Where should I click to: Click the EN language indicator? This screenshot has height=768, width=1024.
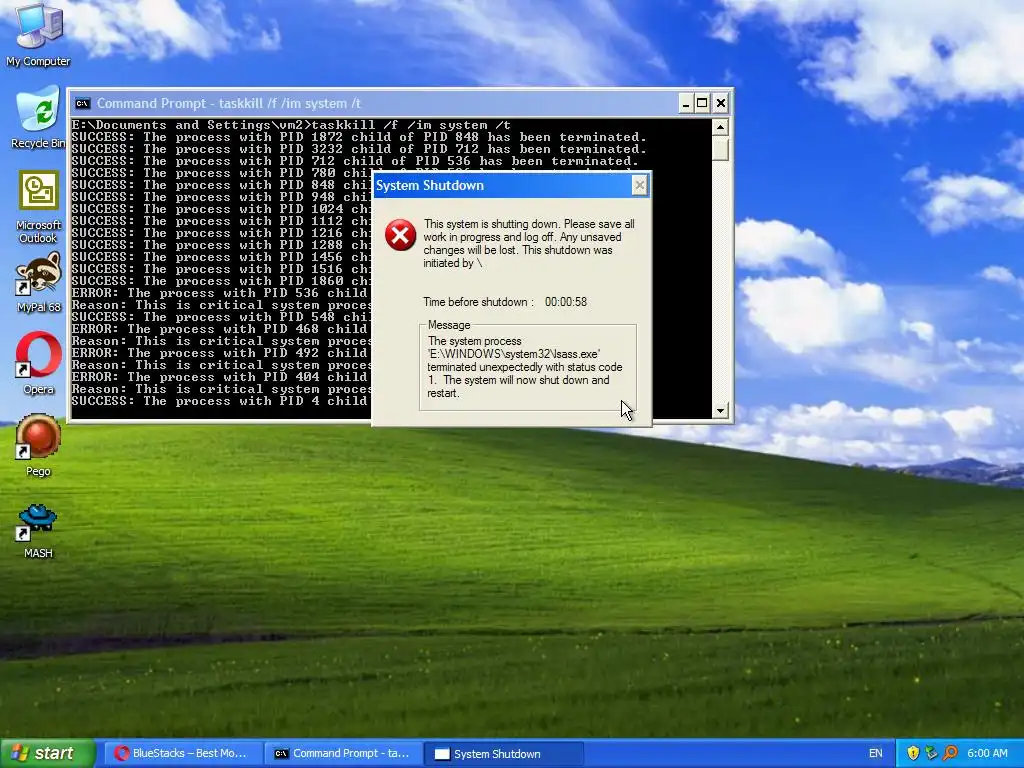(875, 754)
